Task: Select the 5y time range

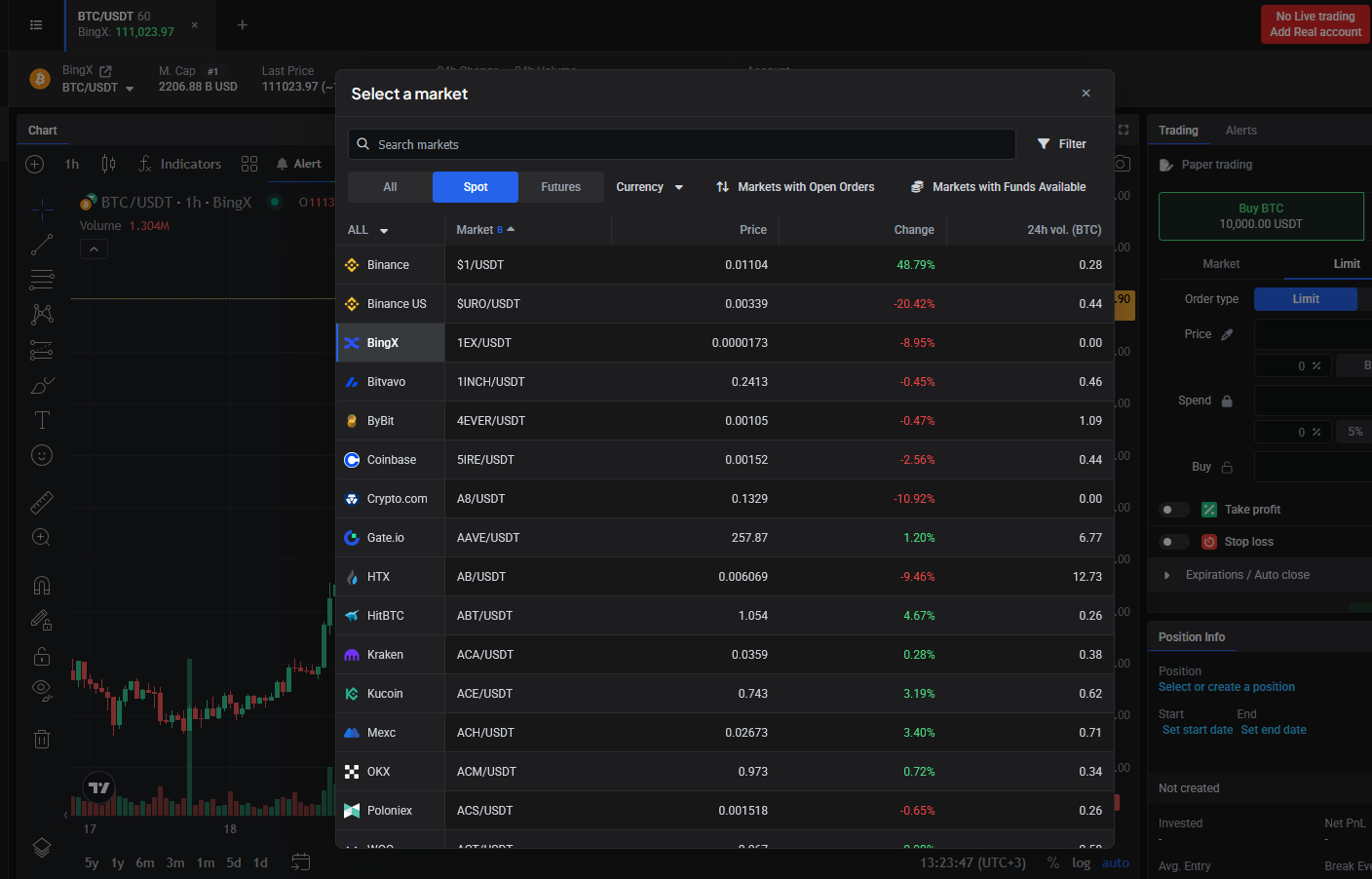Action: [x=92, y=862]
